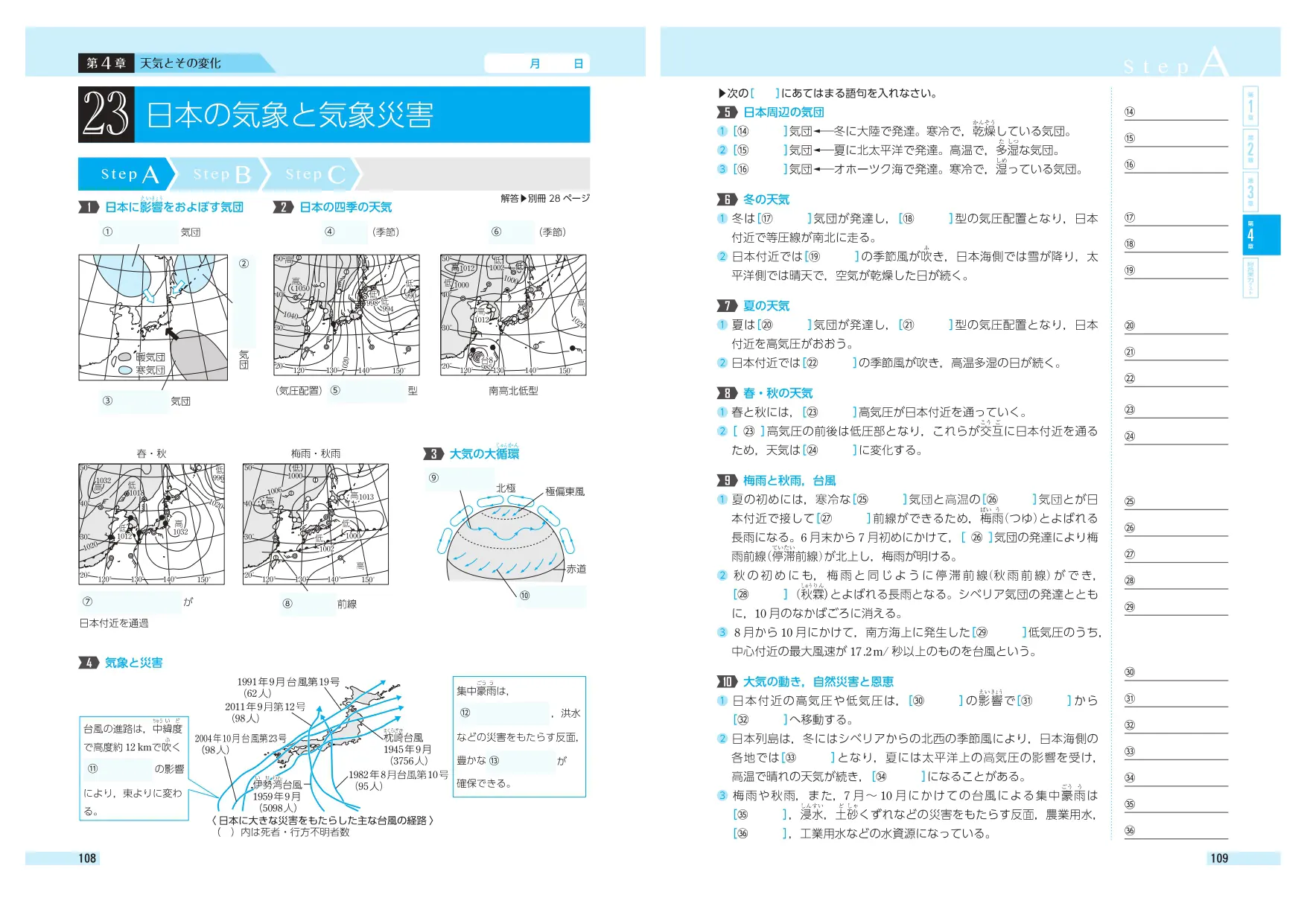Click answer line ⑳ in right column

tap(1175, 326)
